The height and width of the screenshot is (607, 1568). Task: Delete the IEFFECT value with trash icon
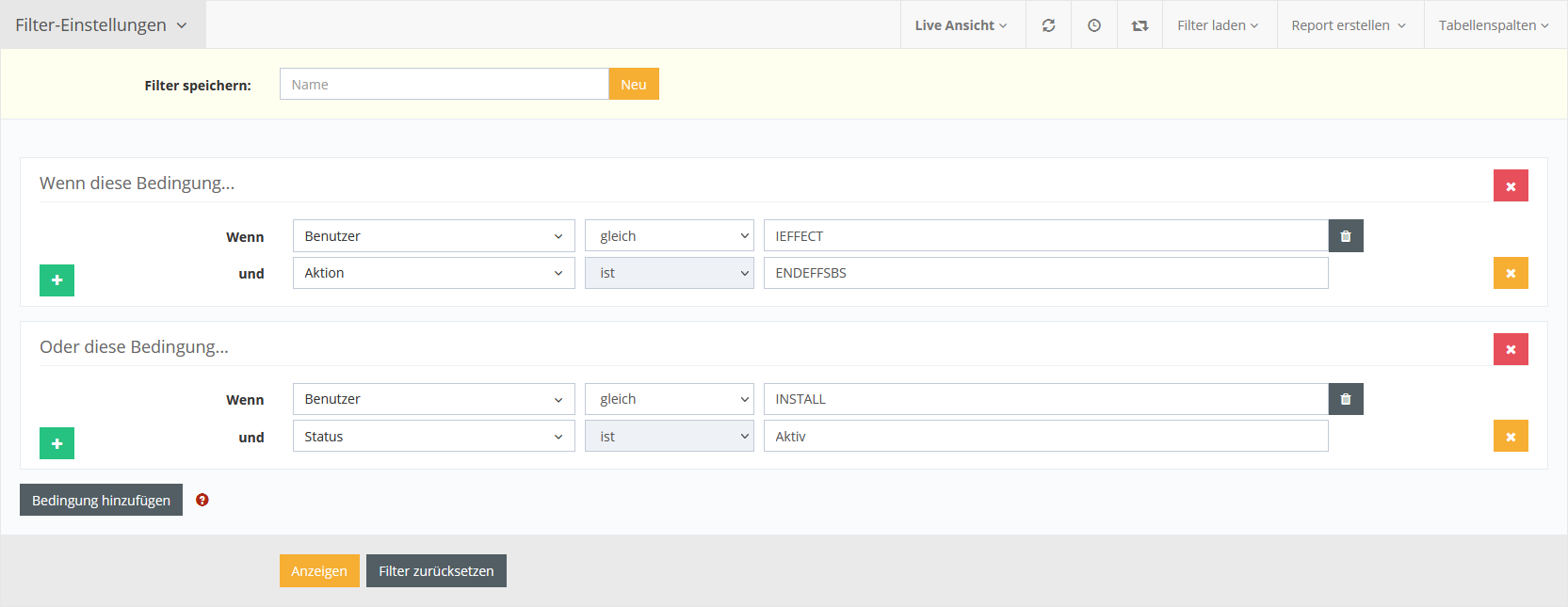(x=1346, y=236)
